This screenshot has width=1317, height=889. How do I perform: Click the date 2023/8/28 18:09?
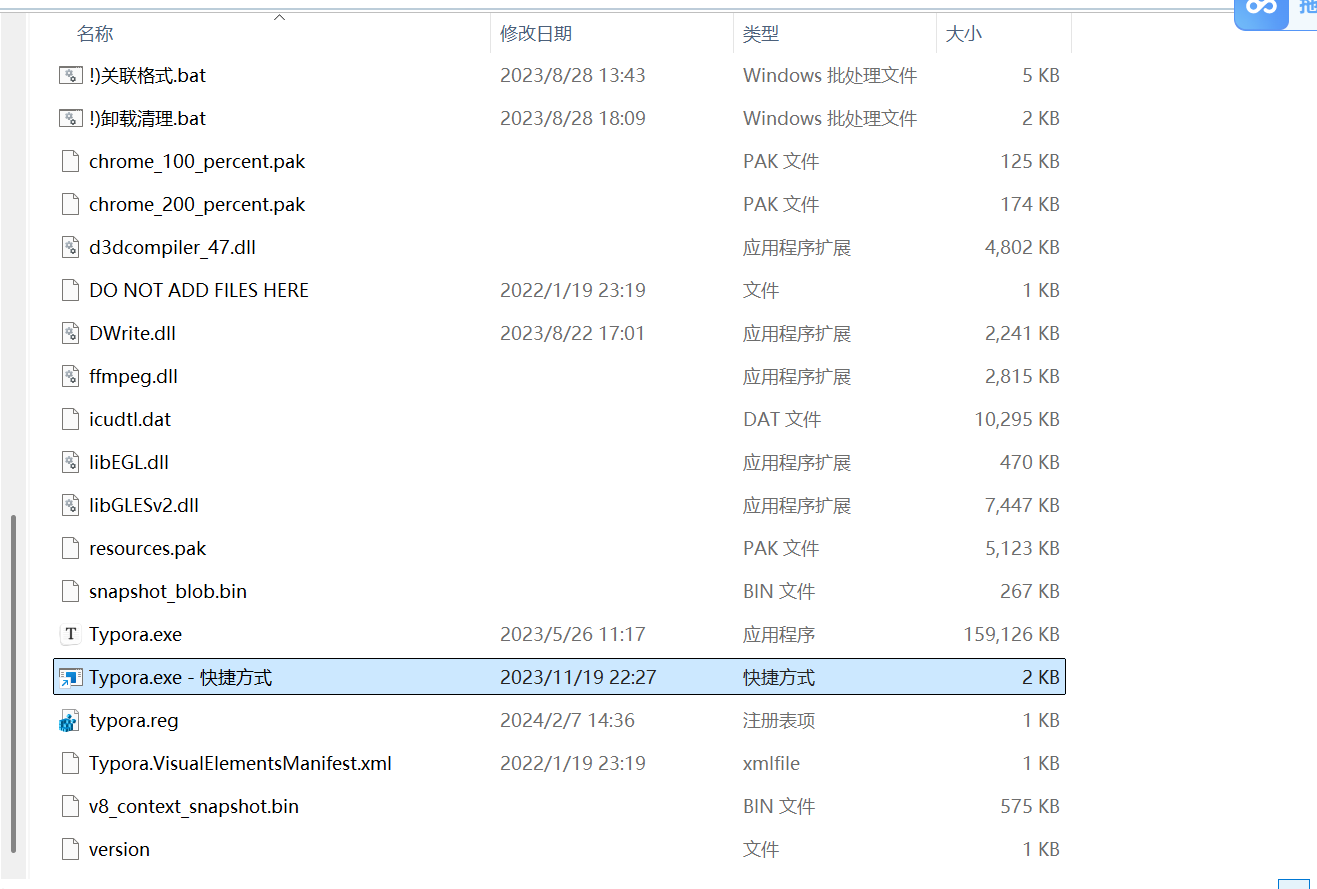tap(573, 118)
